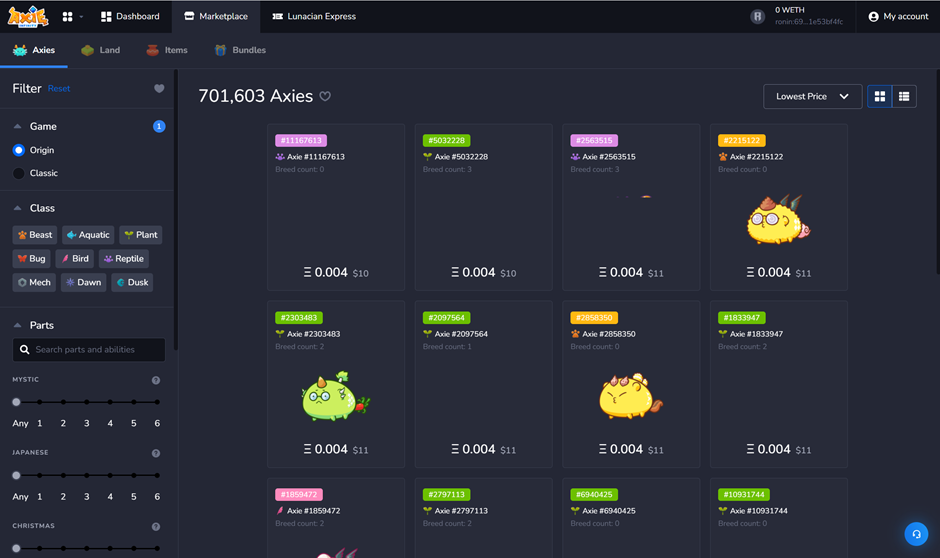
Task: Save the 701,603 Axies search heart
Action: [x=325, y=96]
